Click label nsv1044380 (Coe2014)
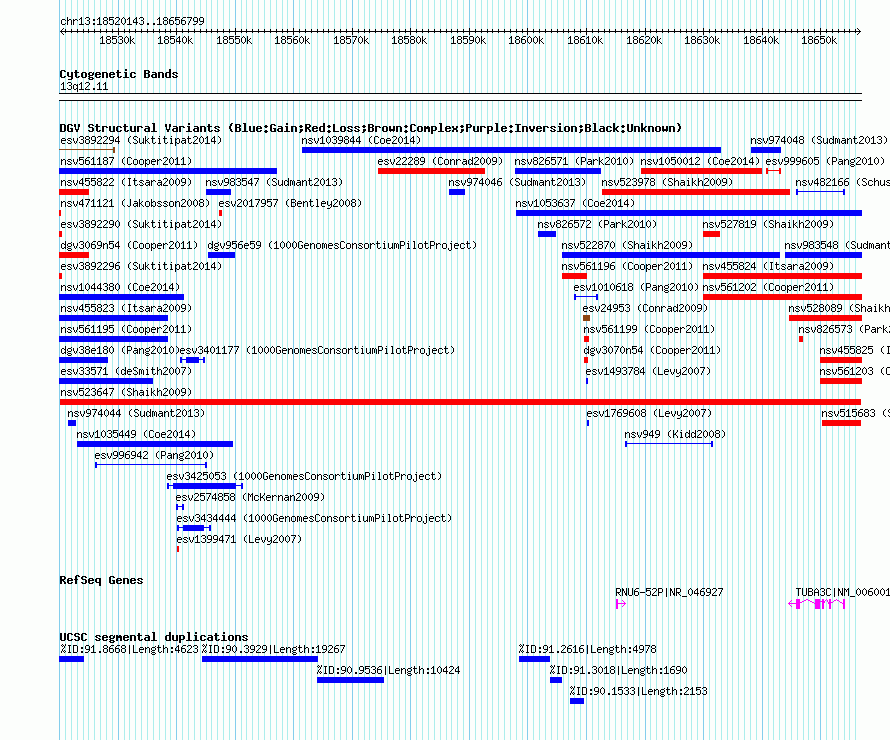This screenshot has height=740, width=890. (x=120, y=287)
